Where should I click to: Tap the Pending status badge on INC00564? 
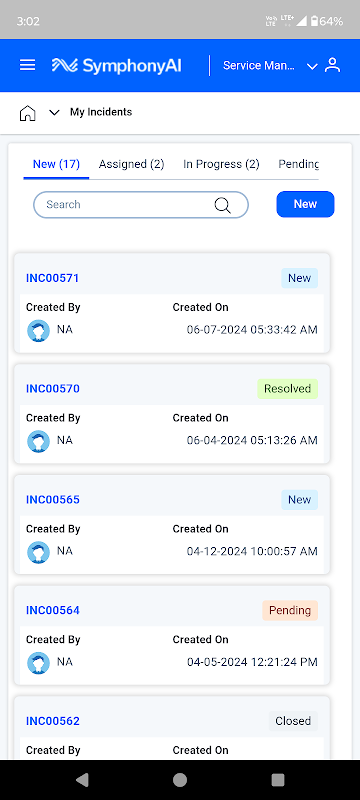point(290,610)
